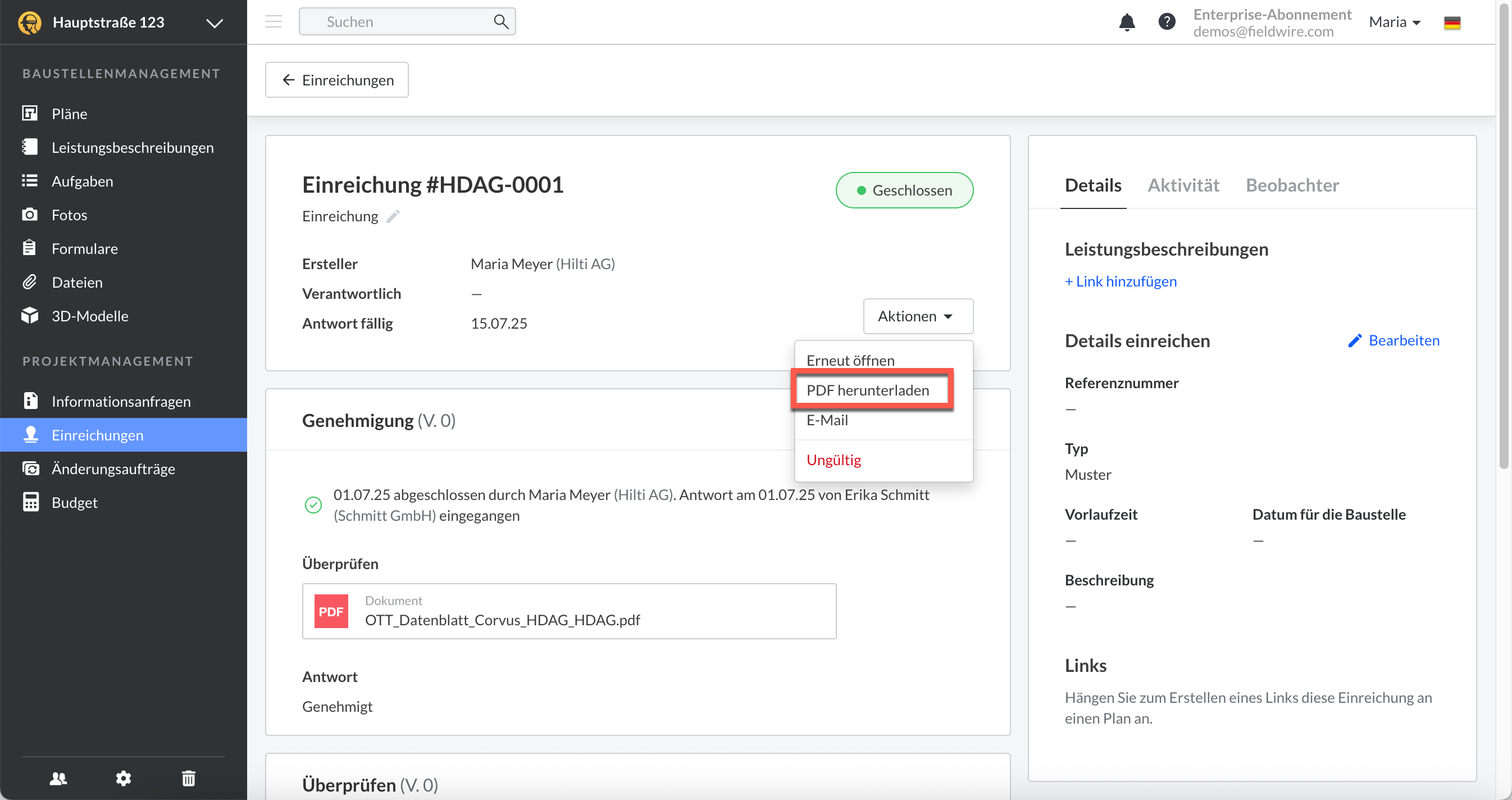Click the + Link hinzufügen link
This screenshot has height=800, width=1512.
pos(1121,281)
